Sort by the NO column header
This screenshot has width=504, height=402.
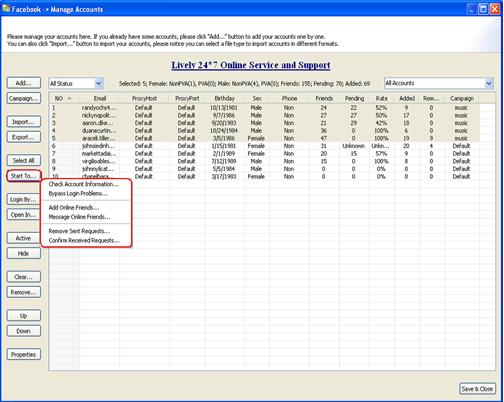coord(64,98)
